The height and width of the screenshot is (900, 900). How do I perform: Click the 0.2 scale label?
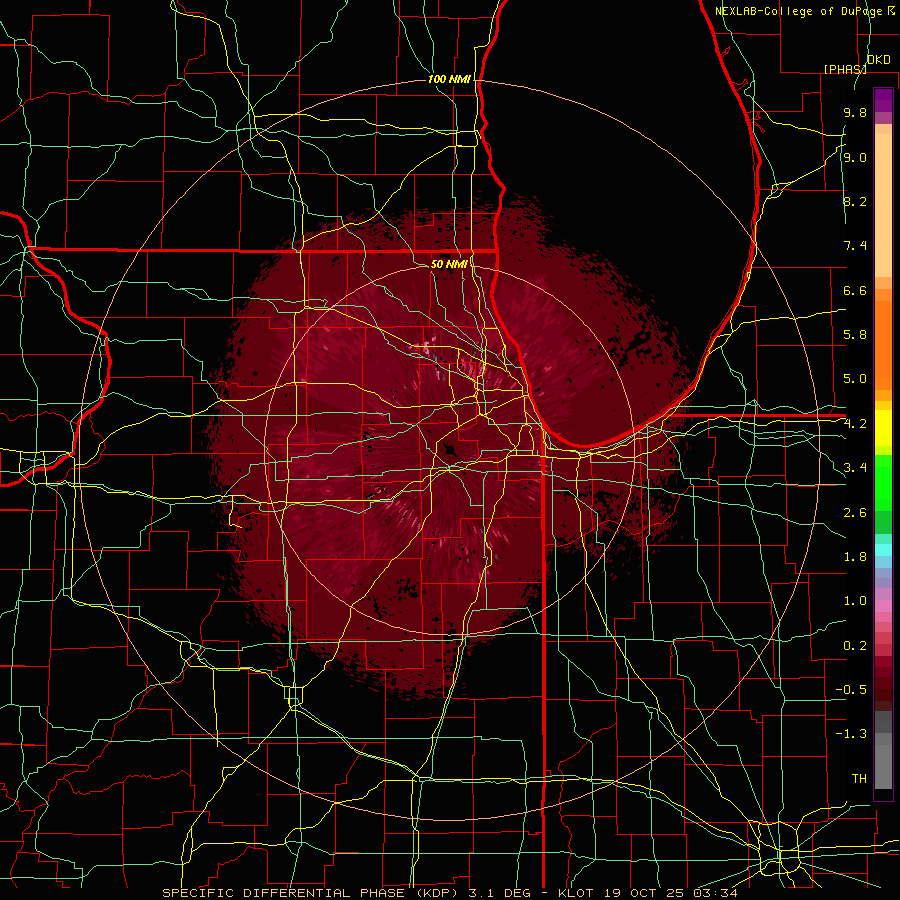click(855, 646)
